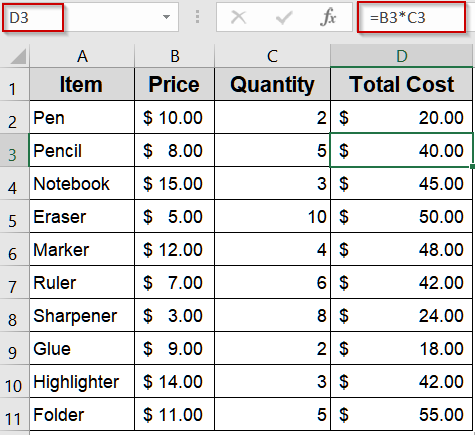The width and height of the screenshot is (475, 435).
Task: Select column B header
Action: pos(175,56)
